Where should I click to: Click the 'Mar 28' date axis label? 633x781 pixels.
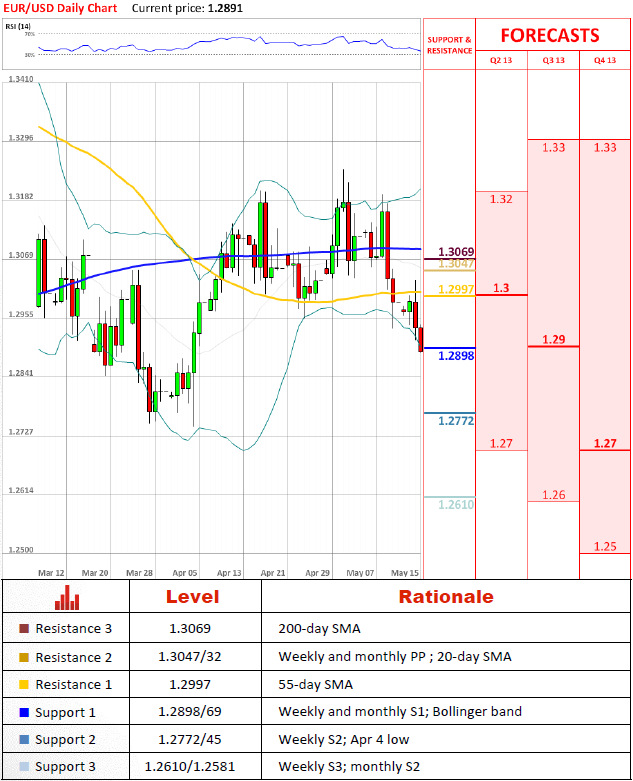[139, 573]
